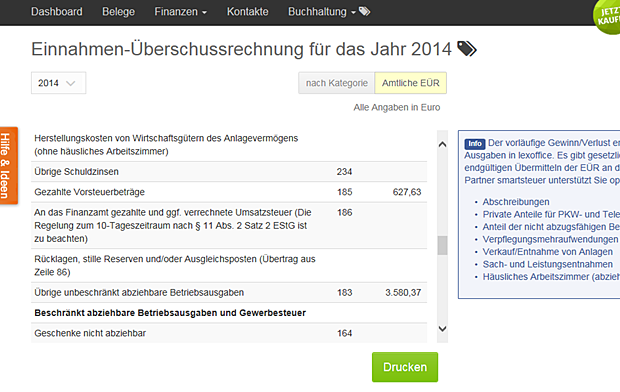
Task: Click the amount 3.580,37
Action: 403,292
